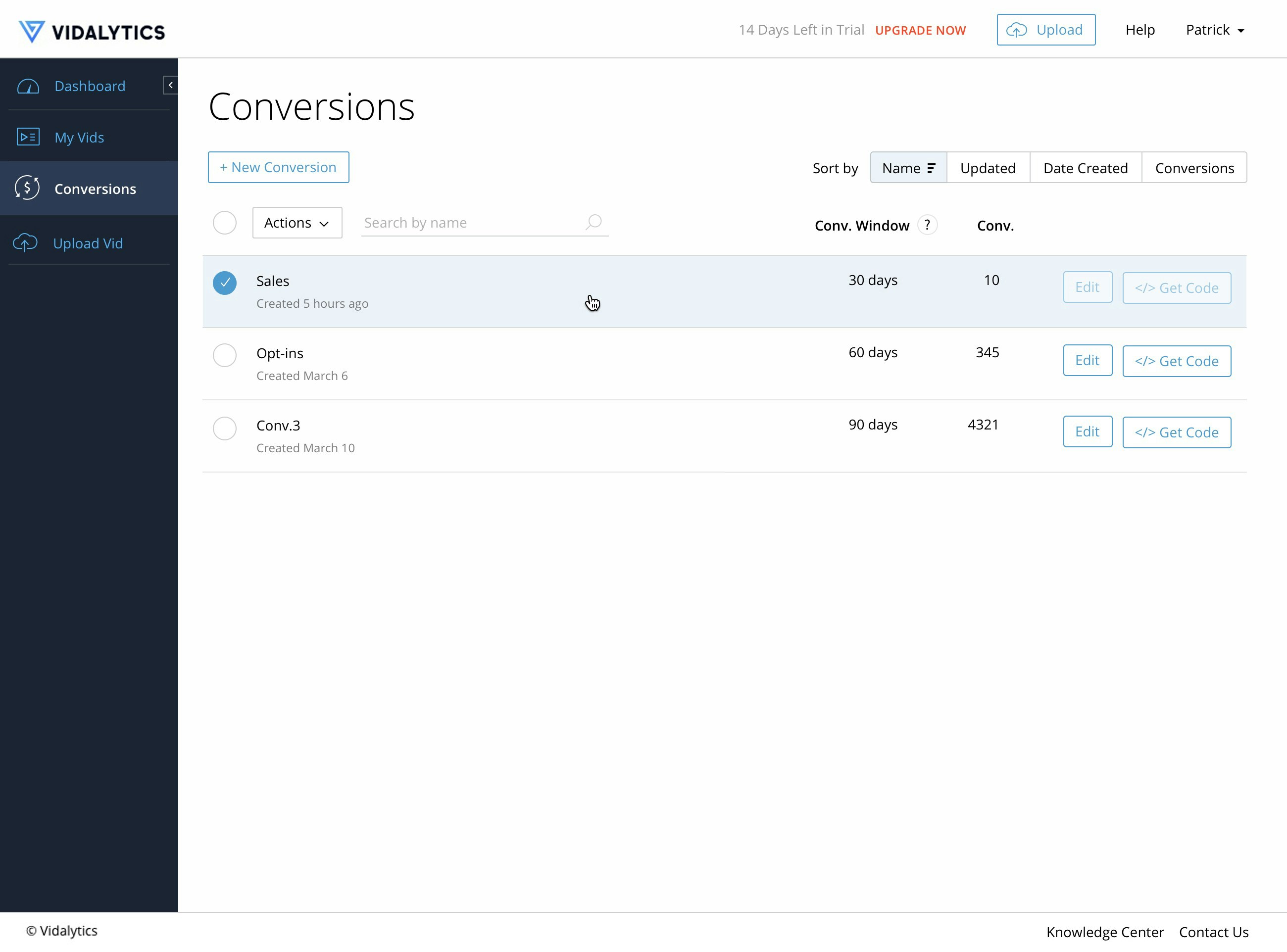The height and width of the screenshot is (952, 1287).
Task: Open the Patrick account menu
Action: pyautogui.click(x=1215, y=30)
